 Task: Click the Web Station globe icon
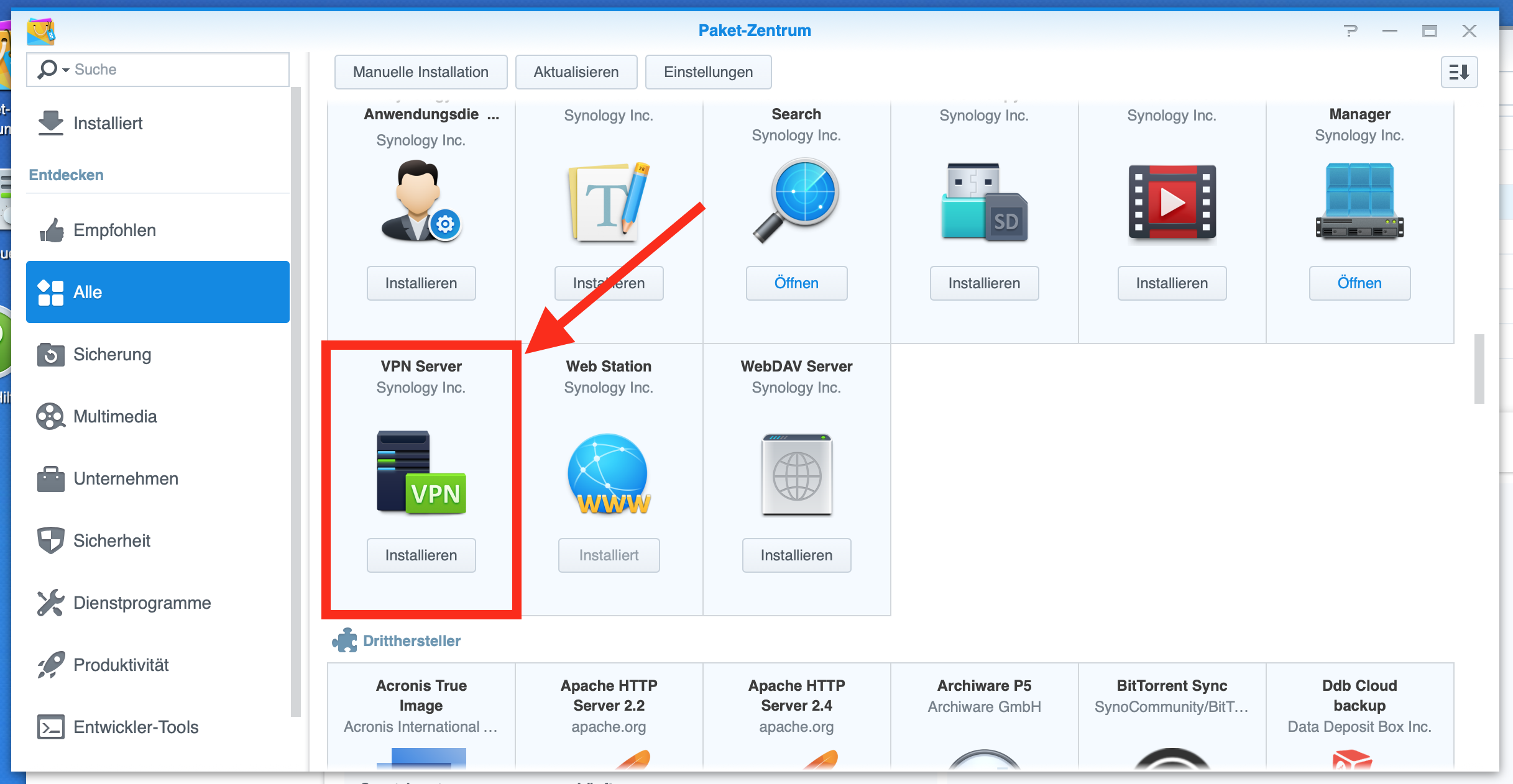[609, 473]
